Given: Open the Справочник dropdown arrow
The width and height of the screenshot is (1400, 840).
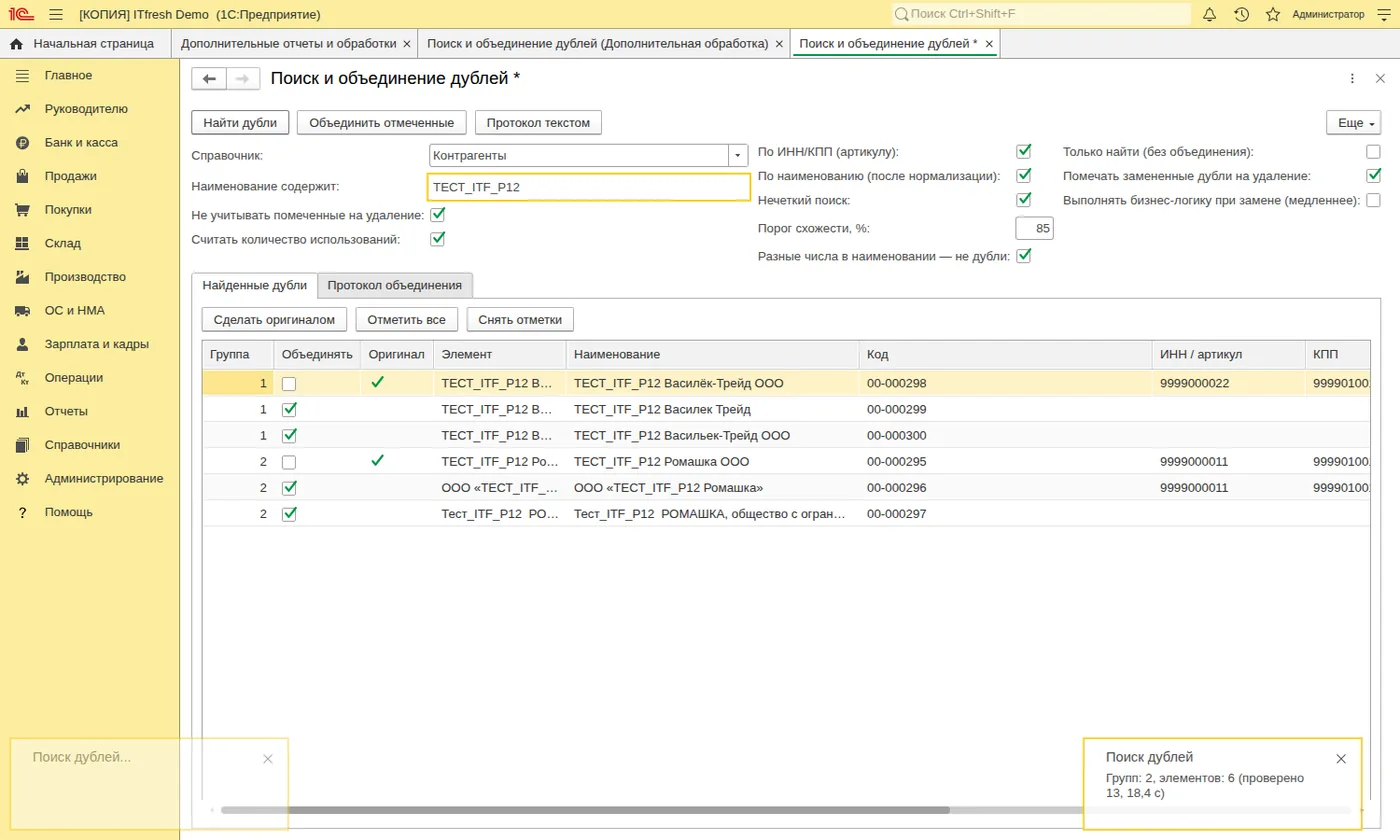Looking at the screenshot, I should click(738, 156).
